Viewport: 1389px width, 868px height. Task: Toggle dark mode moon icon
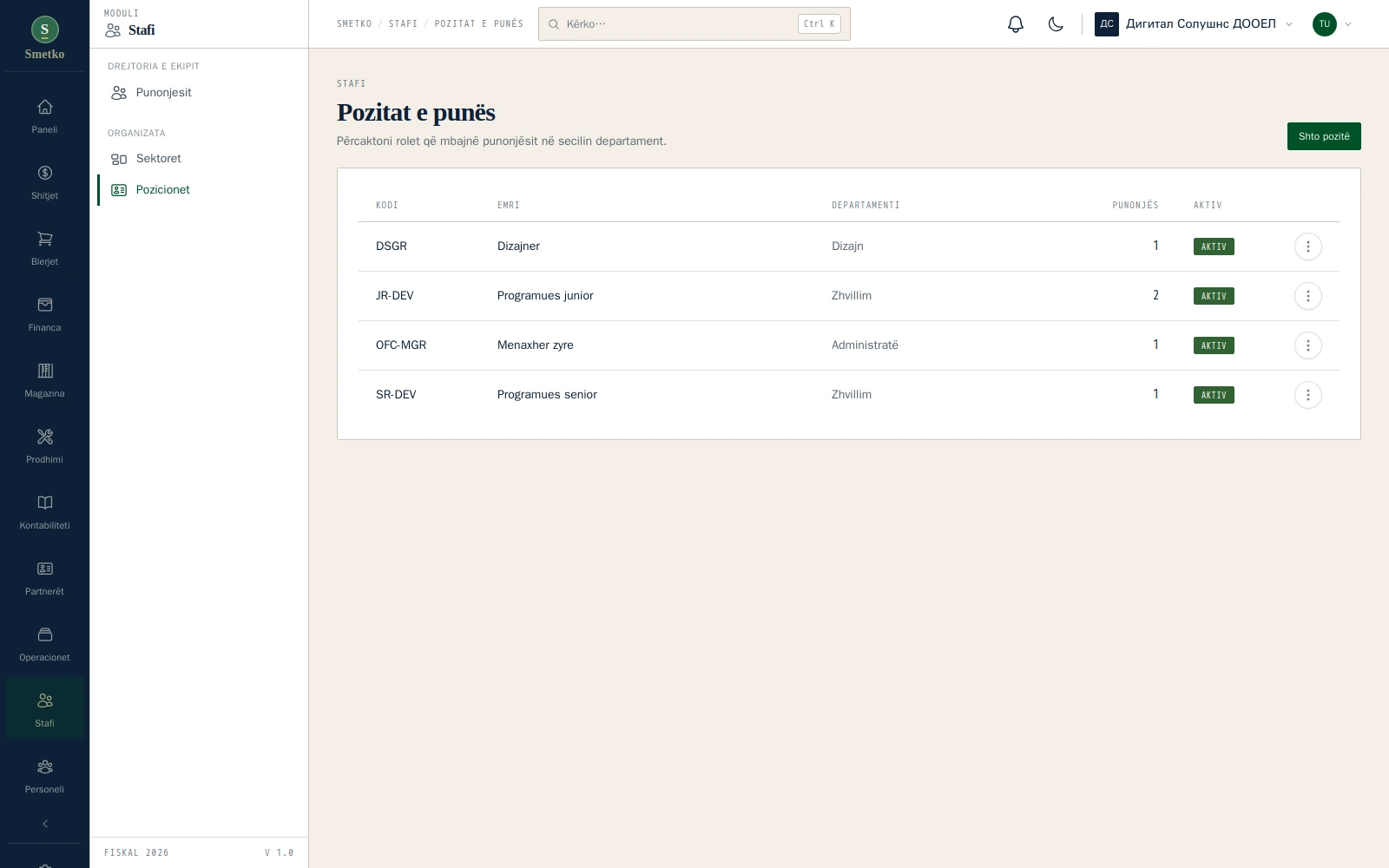(1056, 24)
